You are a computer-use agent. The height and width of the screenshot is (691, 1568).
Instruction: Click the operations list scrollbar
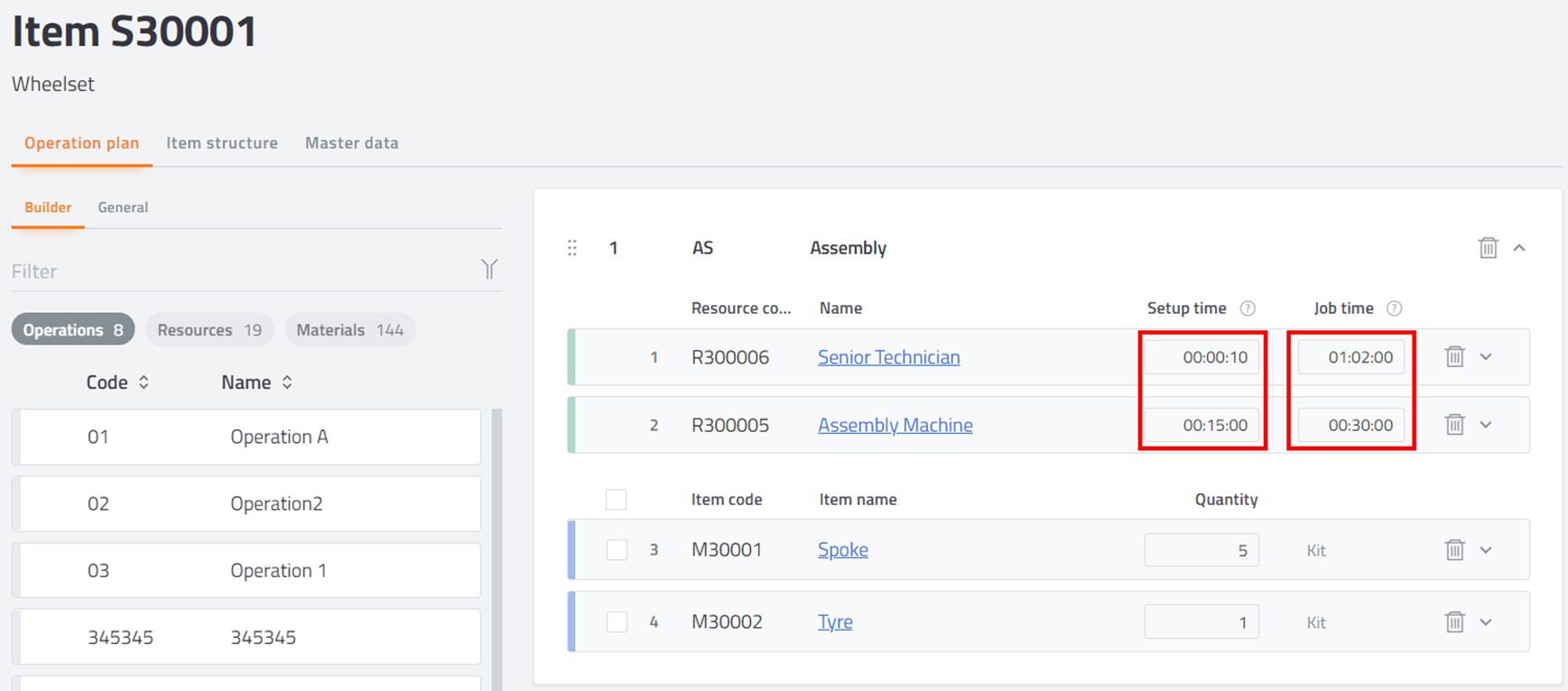coord(496,549)
